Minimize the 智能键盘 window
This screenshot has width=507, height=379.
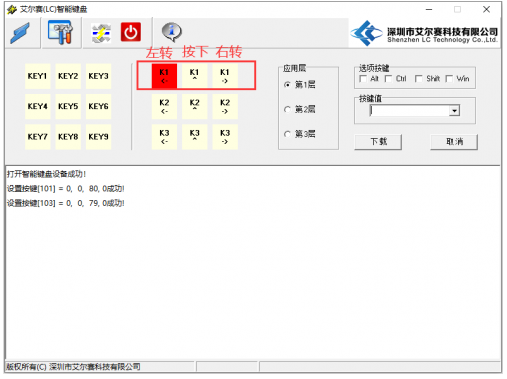pos(429,10)
